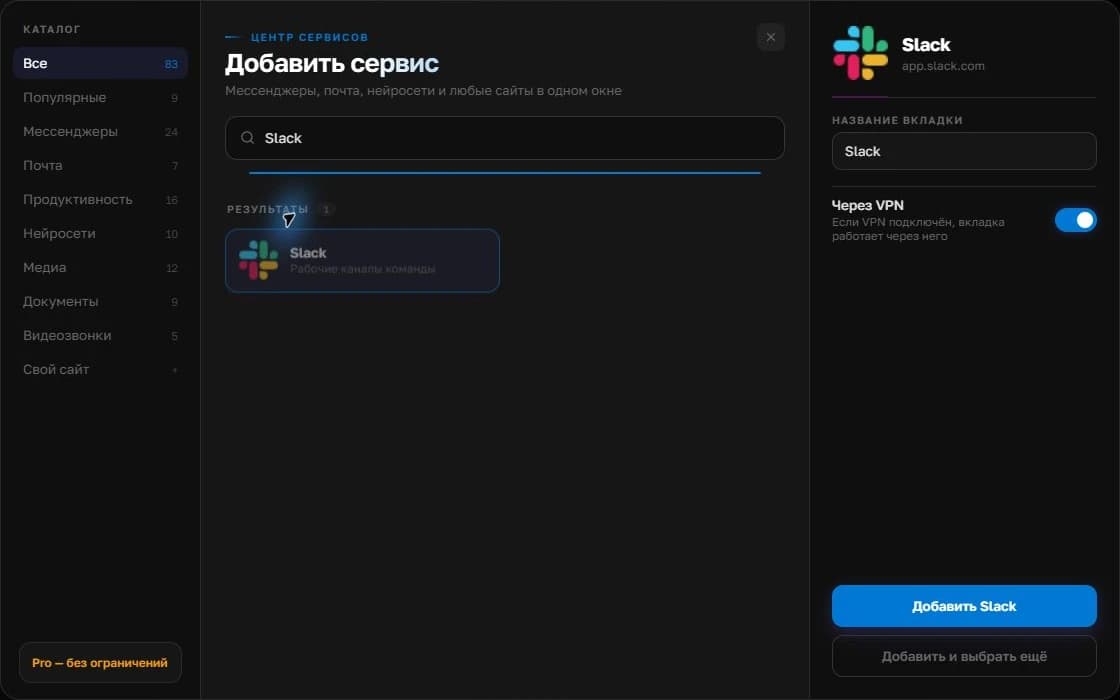Click the Название вкладки label
Screen dimensions: 1120x700
click(x=897, y=120)
